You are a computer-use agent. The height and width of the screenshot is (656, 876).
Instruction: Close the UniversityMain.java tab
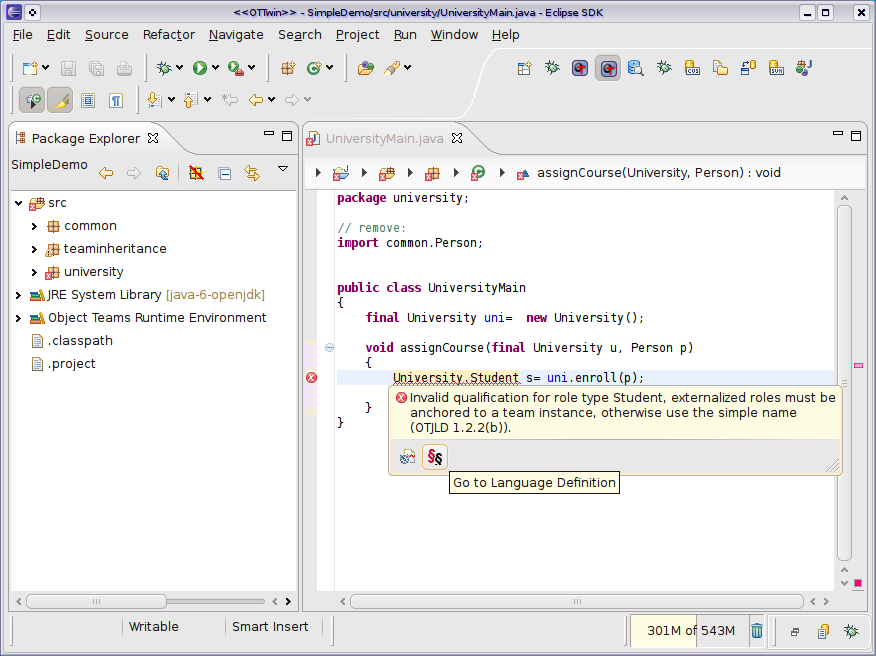tap(457, 138)
